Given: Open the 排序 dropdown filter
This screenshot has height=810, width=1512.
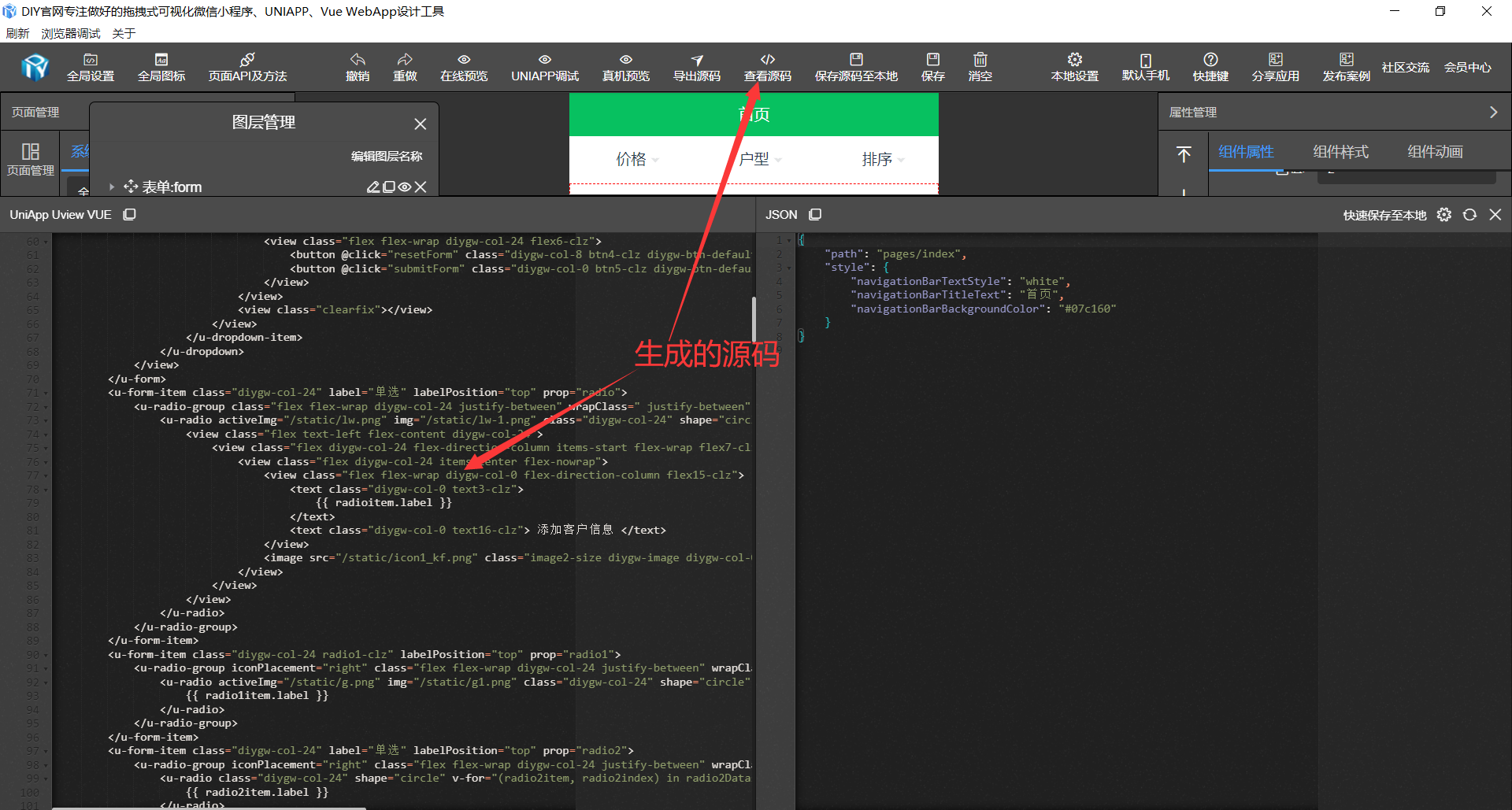Looking at the screenshot, I should pos(883,160).
